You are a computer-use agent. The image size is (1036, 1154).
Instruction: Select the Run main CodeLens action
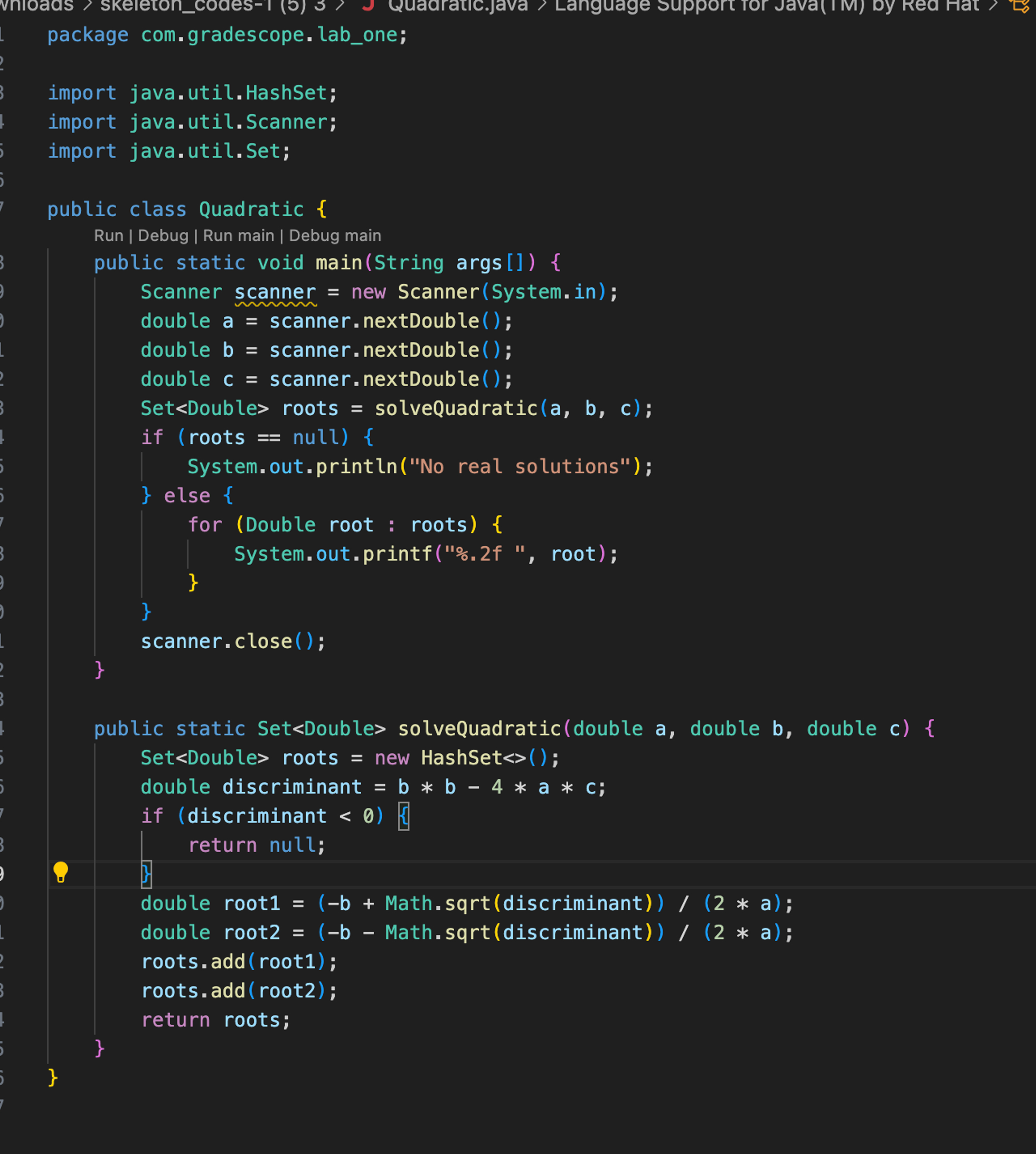[239, 235]
